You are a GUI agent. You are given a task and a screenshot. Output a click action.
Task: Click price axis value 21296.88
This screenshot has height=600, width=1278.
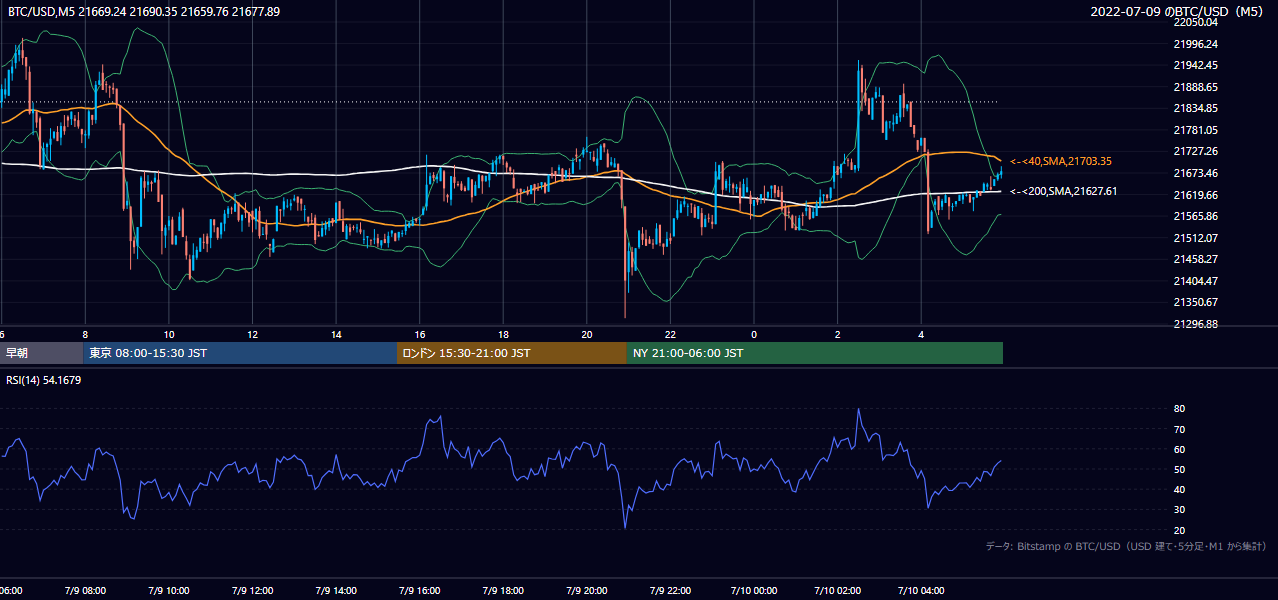(x=1195, y=324)
